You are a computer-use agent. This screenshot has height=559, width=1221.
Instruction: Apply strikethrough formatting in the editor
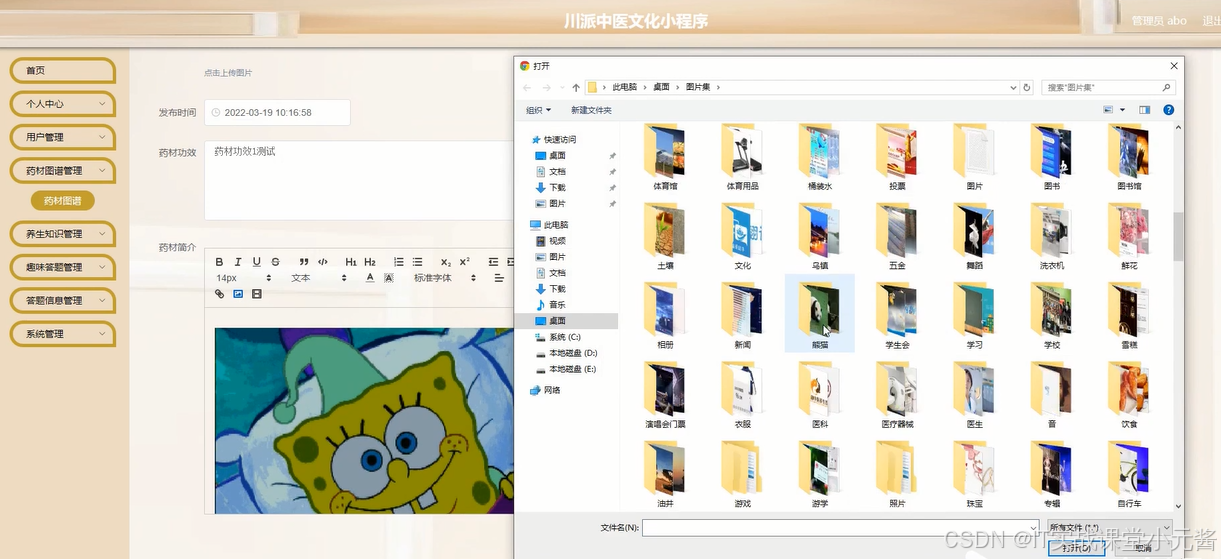click(276, 262)
